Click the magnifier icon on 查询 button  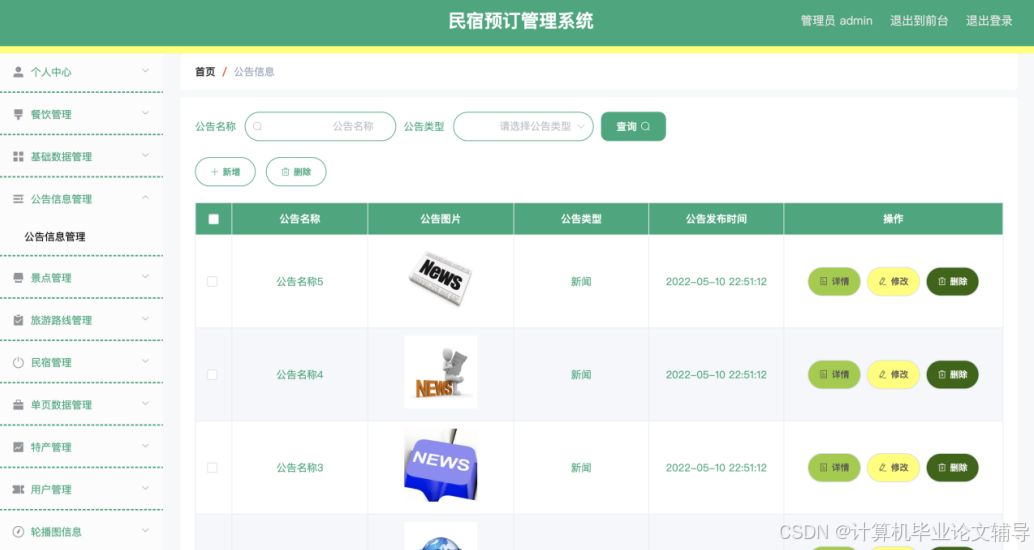646,126
